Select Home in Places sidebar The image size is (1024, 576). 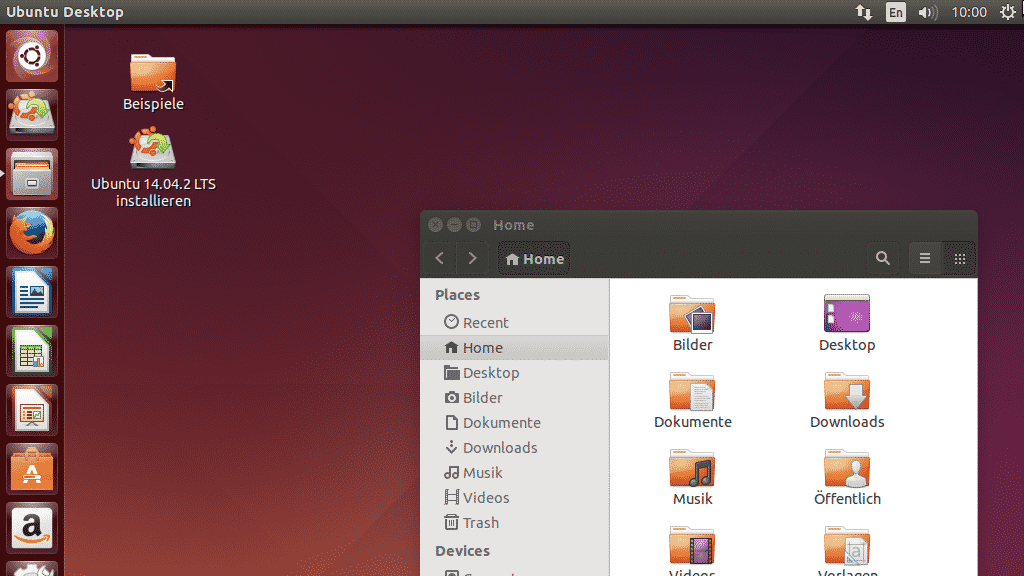515,347
